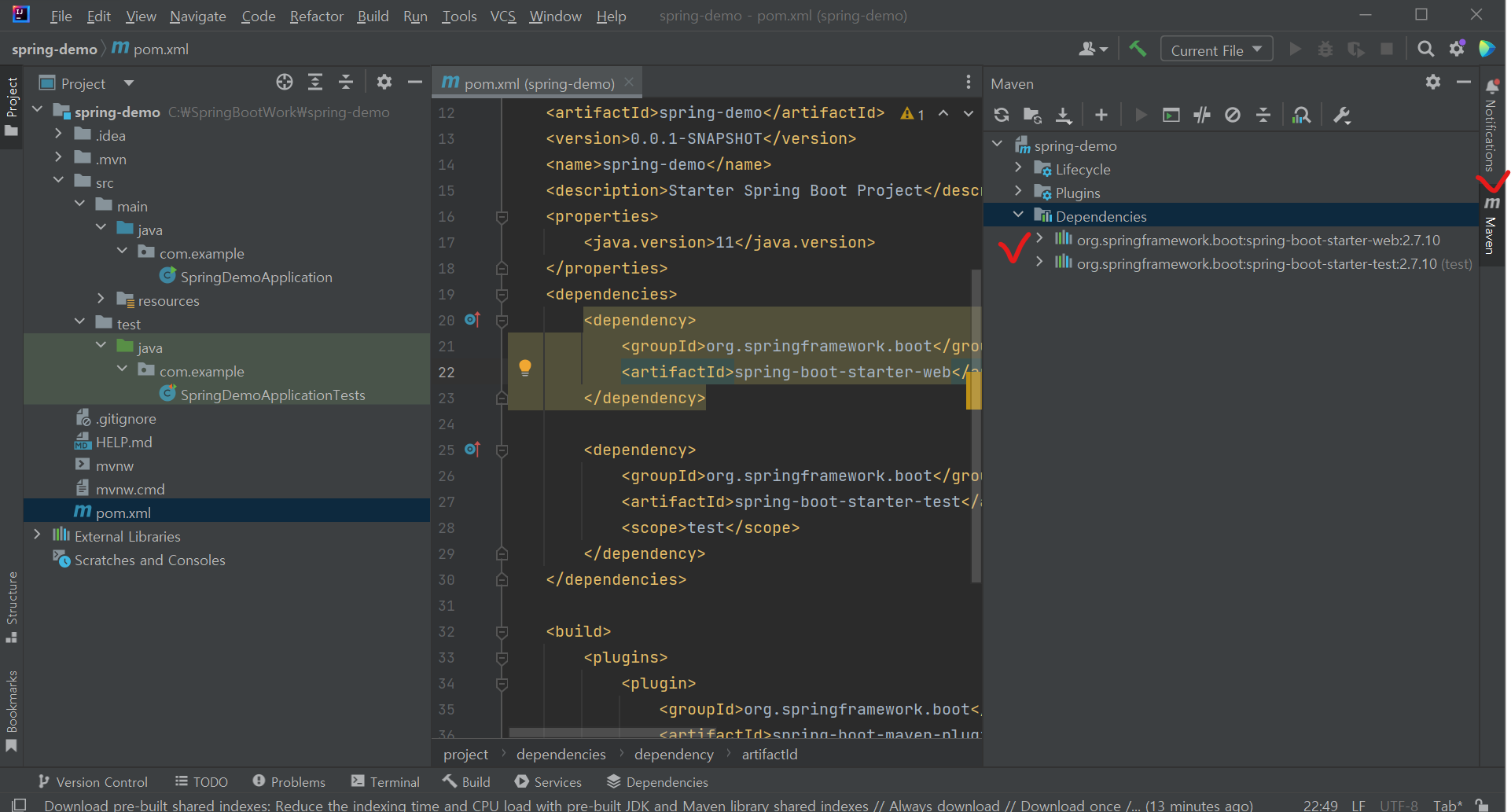The width and height of the screenshot is (1511, 812).
Task: Hide the Project tool window
Action: pyautogui.click(x=414, y=82)
